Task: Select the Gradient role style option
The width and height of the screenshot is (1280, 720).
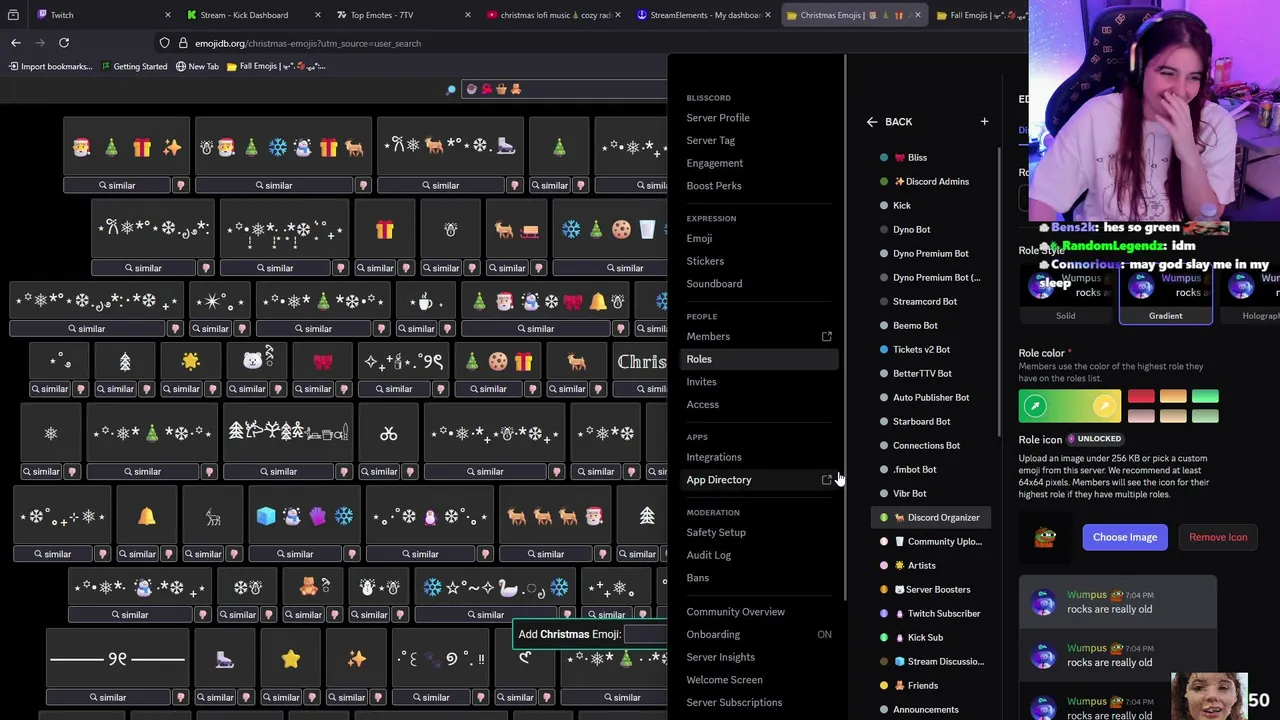Action: point(1165,295)
